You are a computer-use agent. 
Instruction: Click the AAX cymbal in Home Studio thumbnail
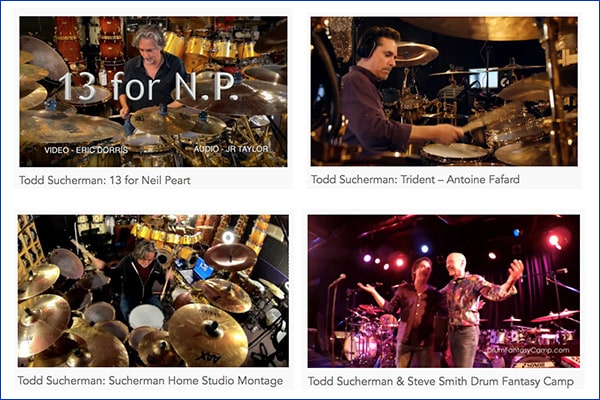coord(208,335)
